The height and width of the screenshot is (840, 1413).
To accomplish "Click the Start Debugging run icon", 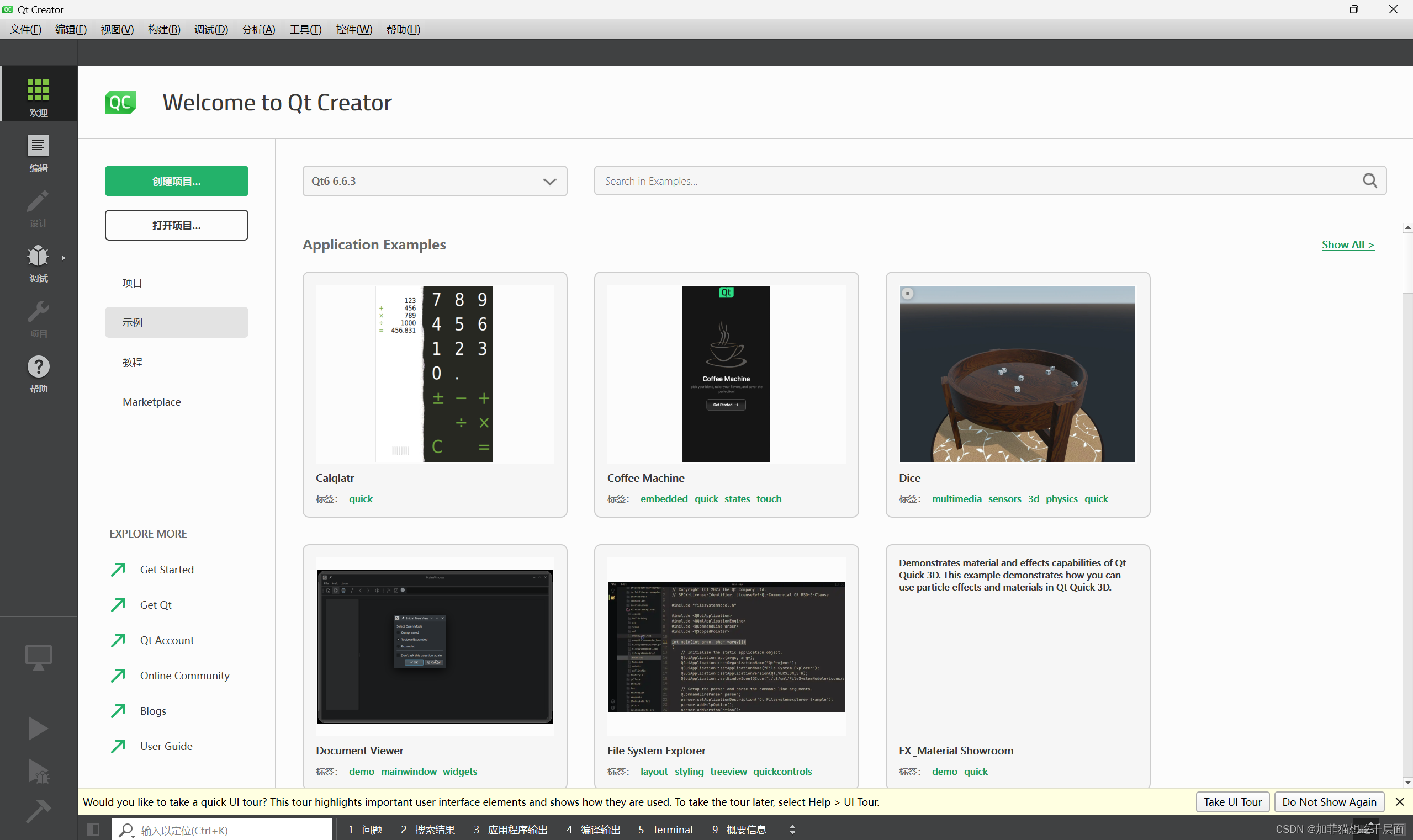I will 38,771.
